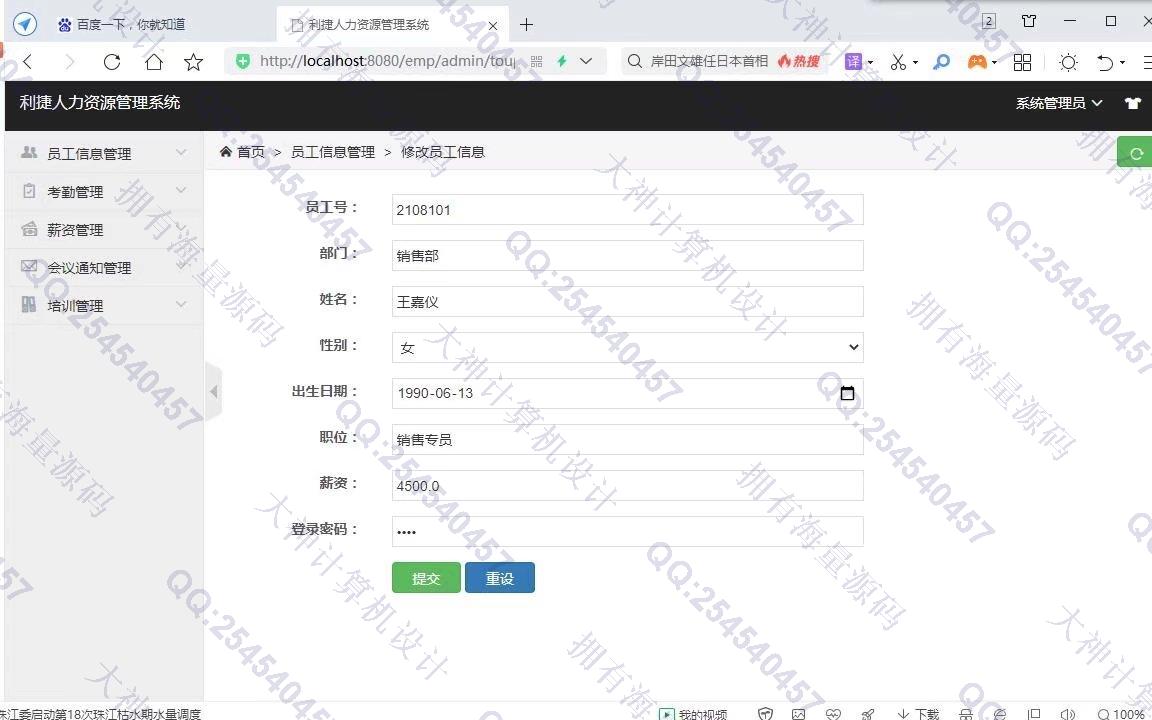
Task: Bookmark the page with the star icon
Action: pos(193,62)
